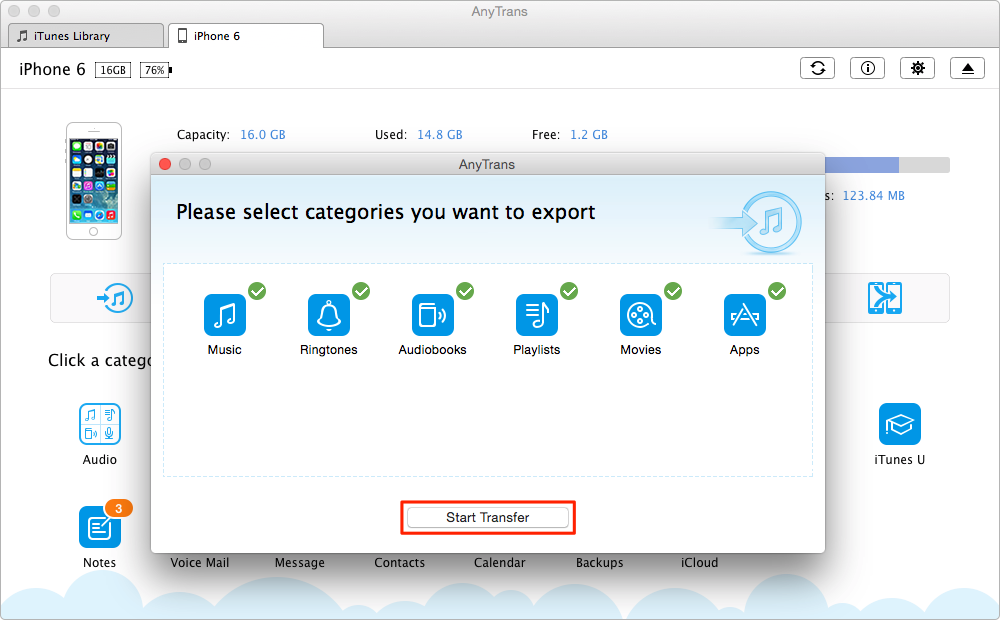Switch to the iPhone 6 tab
The width and height of the screenshot is (1000, 620).
(x=246, y=36)
